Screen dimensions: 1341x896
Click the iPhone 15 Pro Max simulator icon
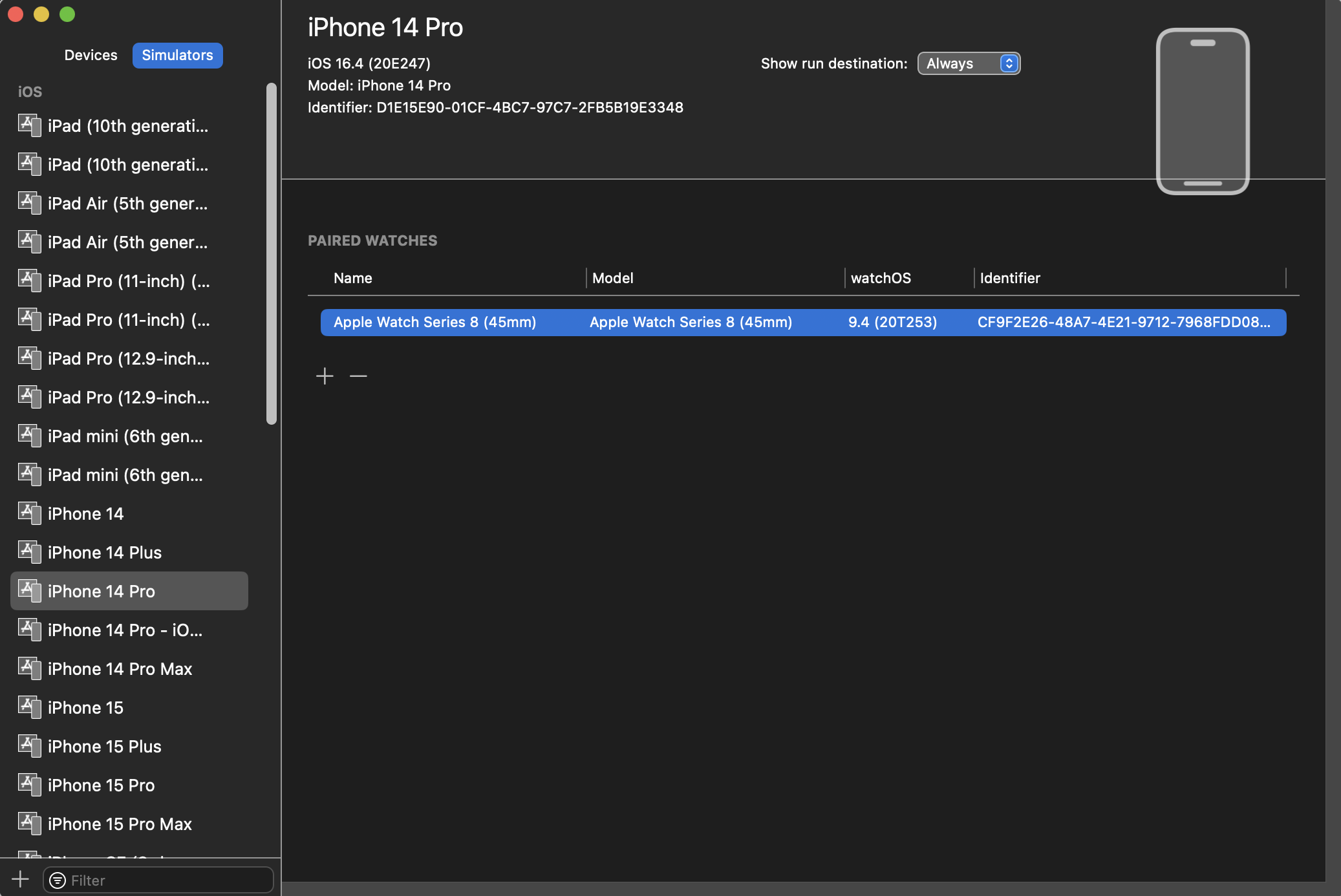(x=29, y=823)
